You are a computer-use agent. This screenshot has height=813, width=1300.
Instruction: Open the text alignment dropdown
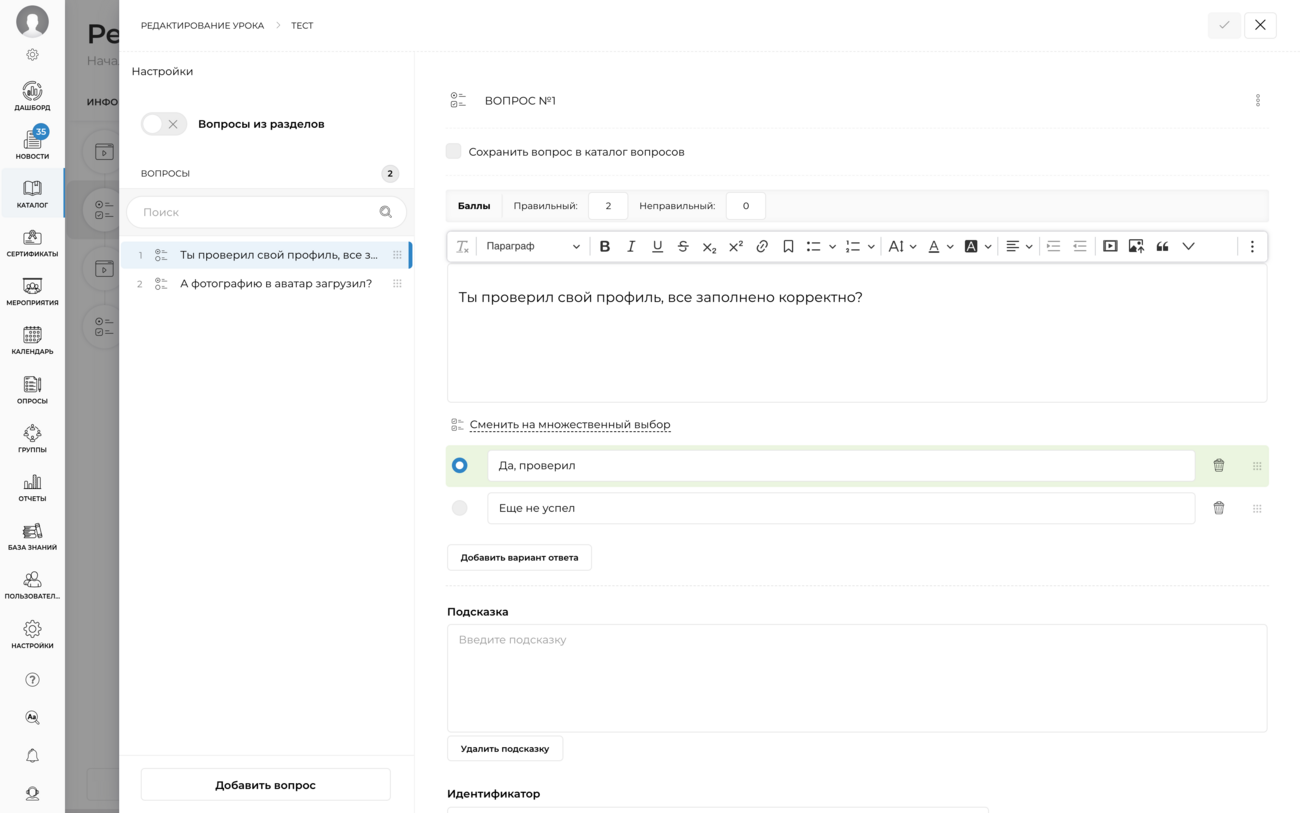click(x=1019, y=246)
